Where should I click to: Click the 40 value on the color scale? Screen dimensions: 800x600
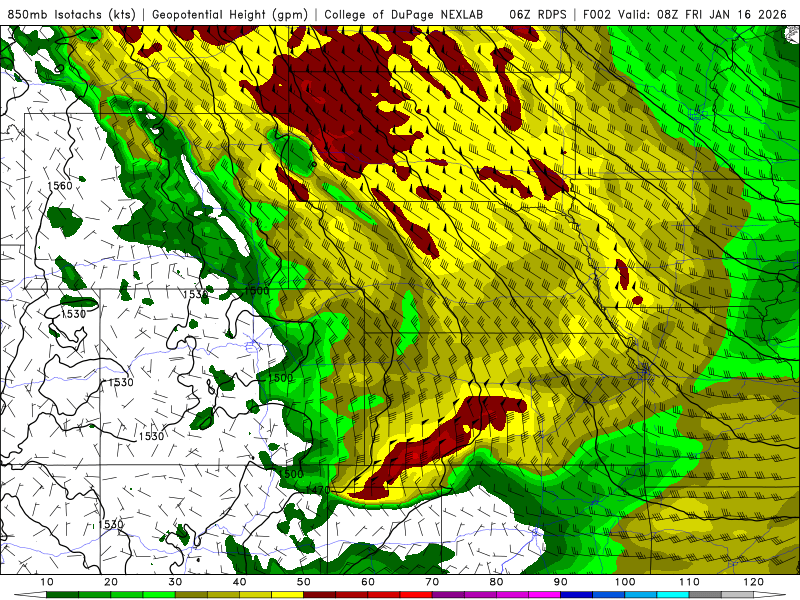[x=239, y=582]
